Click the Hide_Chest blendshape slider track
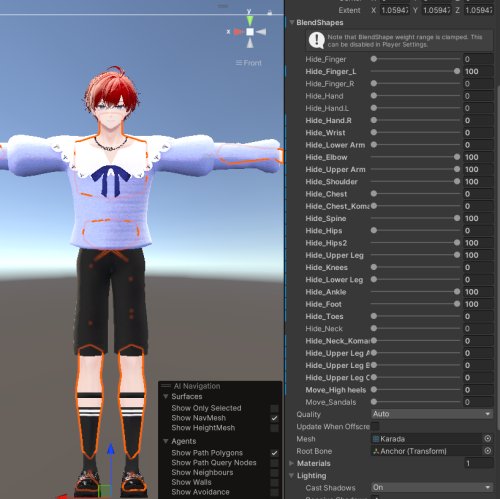Viewport: 500px width, 499px height. 415,194
